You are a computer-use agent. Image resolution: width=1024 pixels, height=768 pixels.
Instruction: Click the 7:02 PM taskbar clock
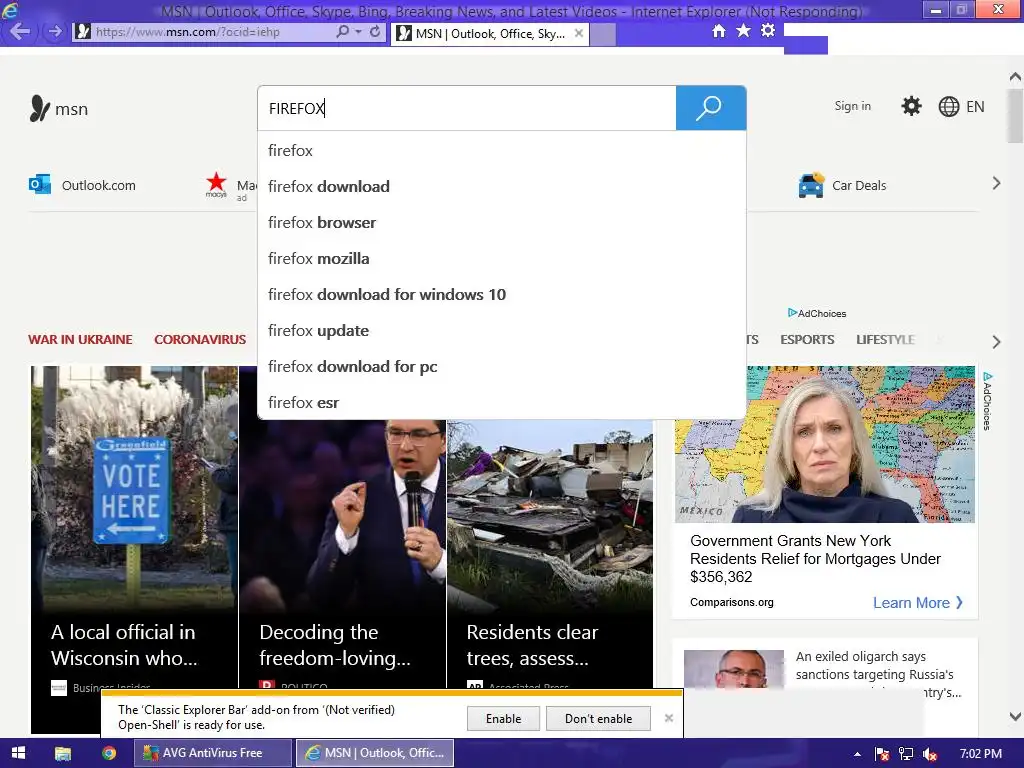980,754
